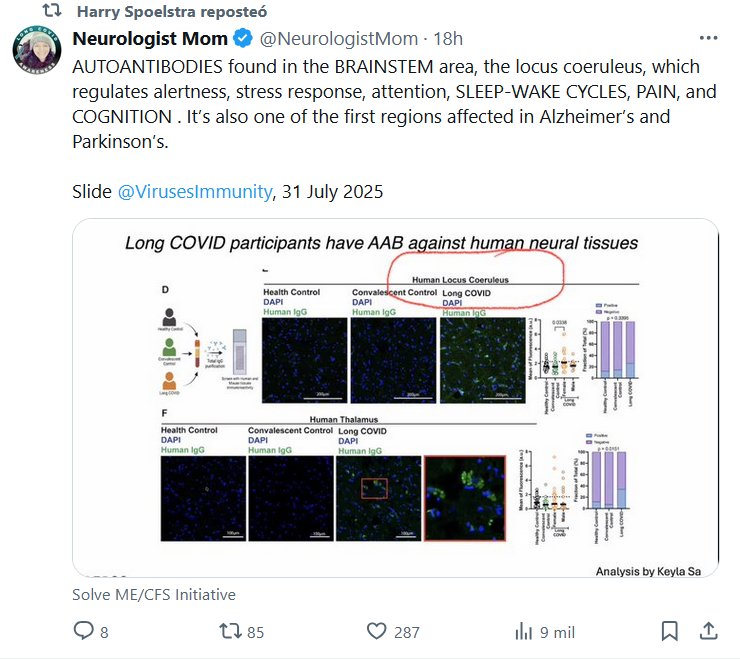740x660 pixels.
Task: Repost this tweet with the retweet icon
Action: click(229, 631)
